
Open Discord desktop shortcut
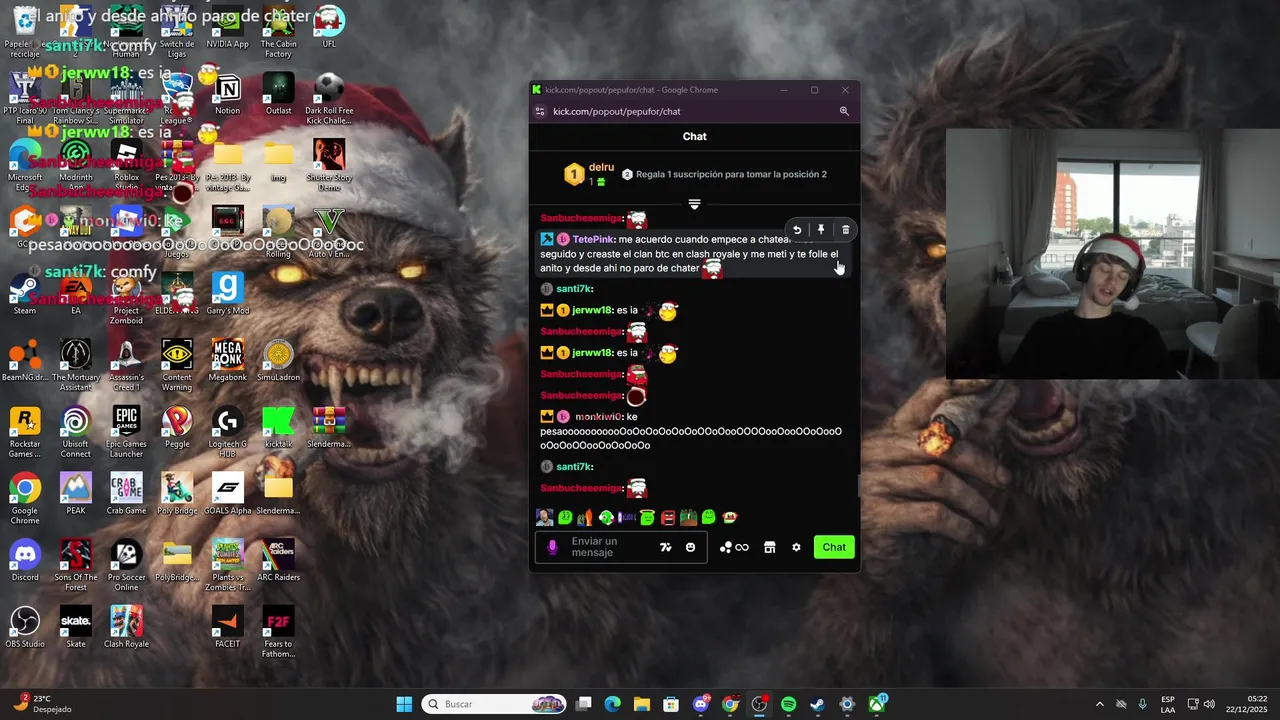(x=25, y=560)
